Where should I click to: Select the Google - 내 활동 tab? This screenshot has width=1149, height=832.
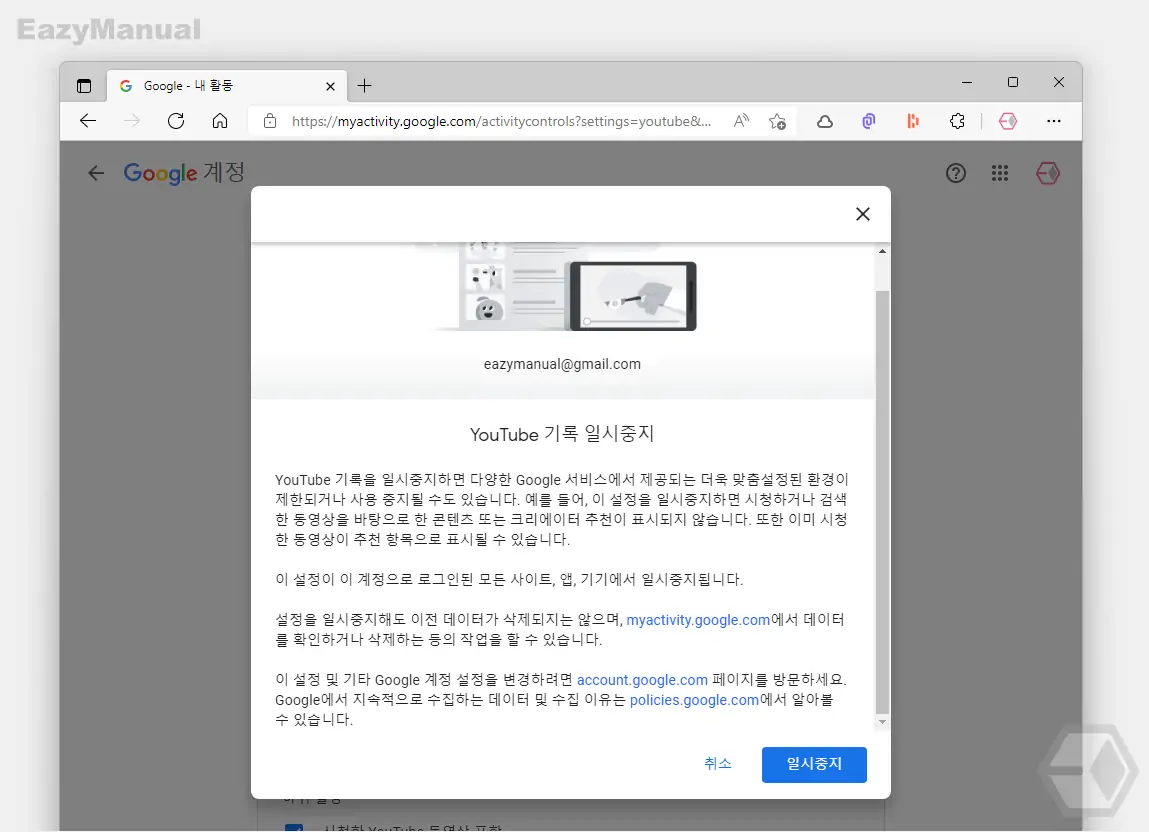click(x=226, y=86)
